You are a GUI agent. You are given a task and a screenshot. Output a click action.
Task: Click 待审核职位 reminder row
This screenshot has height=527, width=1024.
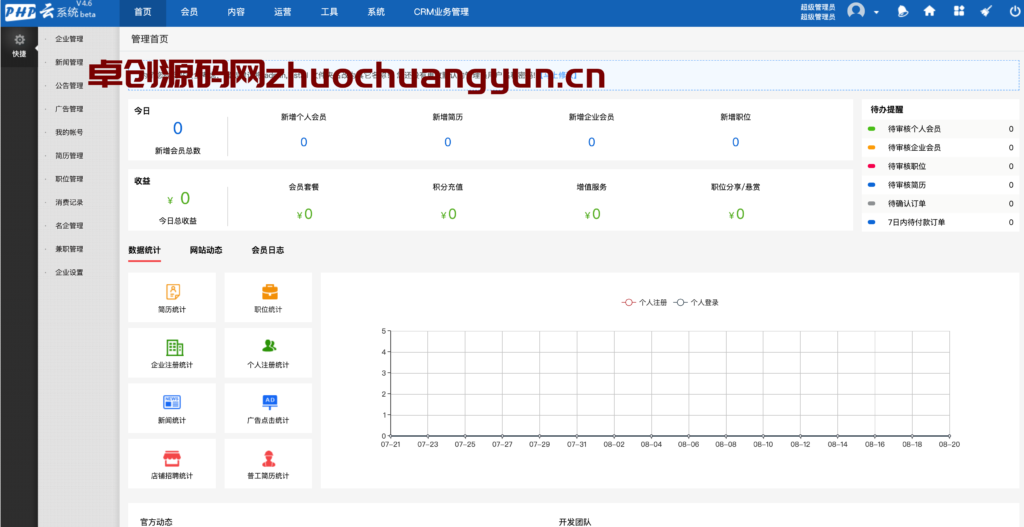coord(940,167)
